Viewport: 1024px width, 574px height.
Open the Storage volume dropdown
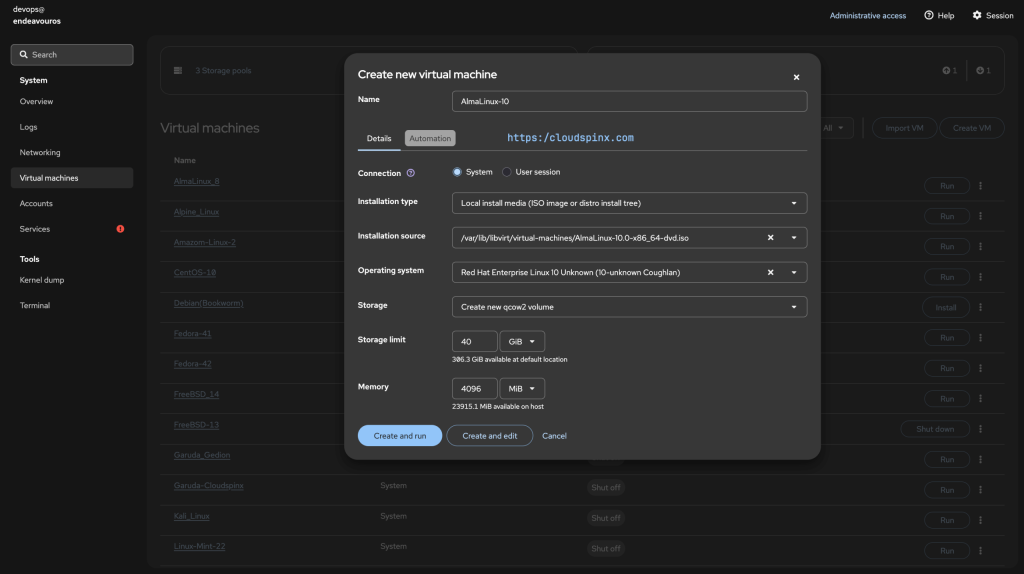coord(629,307)
